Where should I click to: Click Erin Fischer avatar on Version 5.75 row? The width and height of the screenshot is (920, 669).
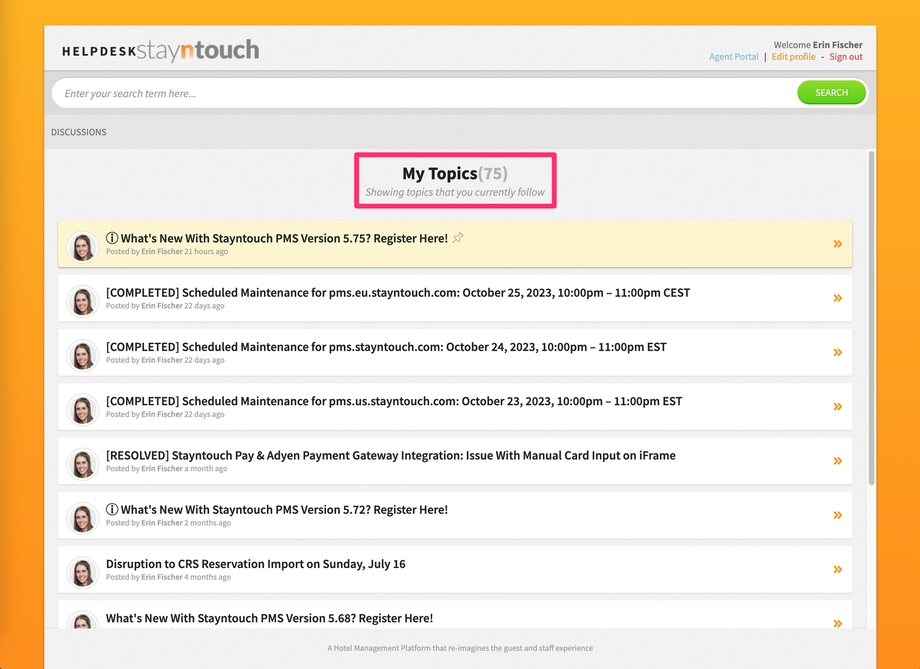point(83,247)
